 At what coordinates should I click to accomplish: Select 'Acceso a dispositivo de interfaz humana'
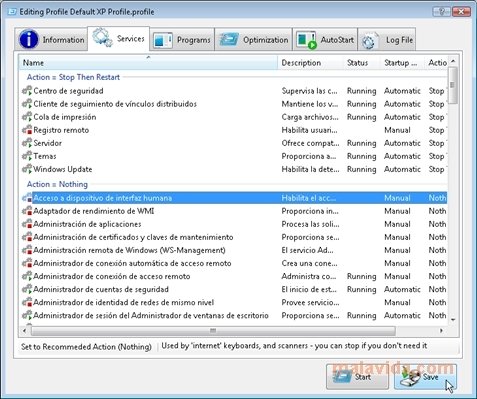click(103, 198)
